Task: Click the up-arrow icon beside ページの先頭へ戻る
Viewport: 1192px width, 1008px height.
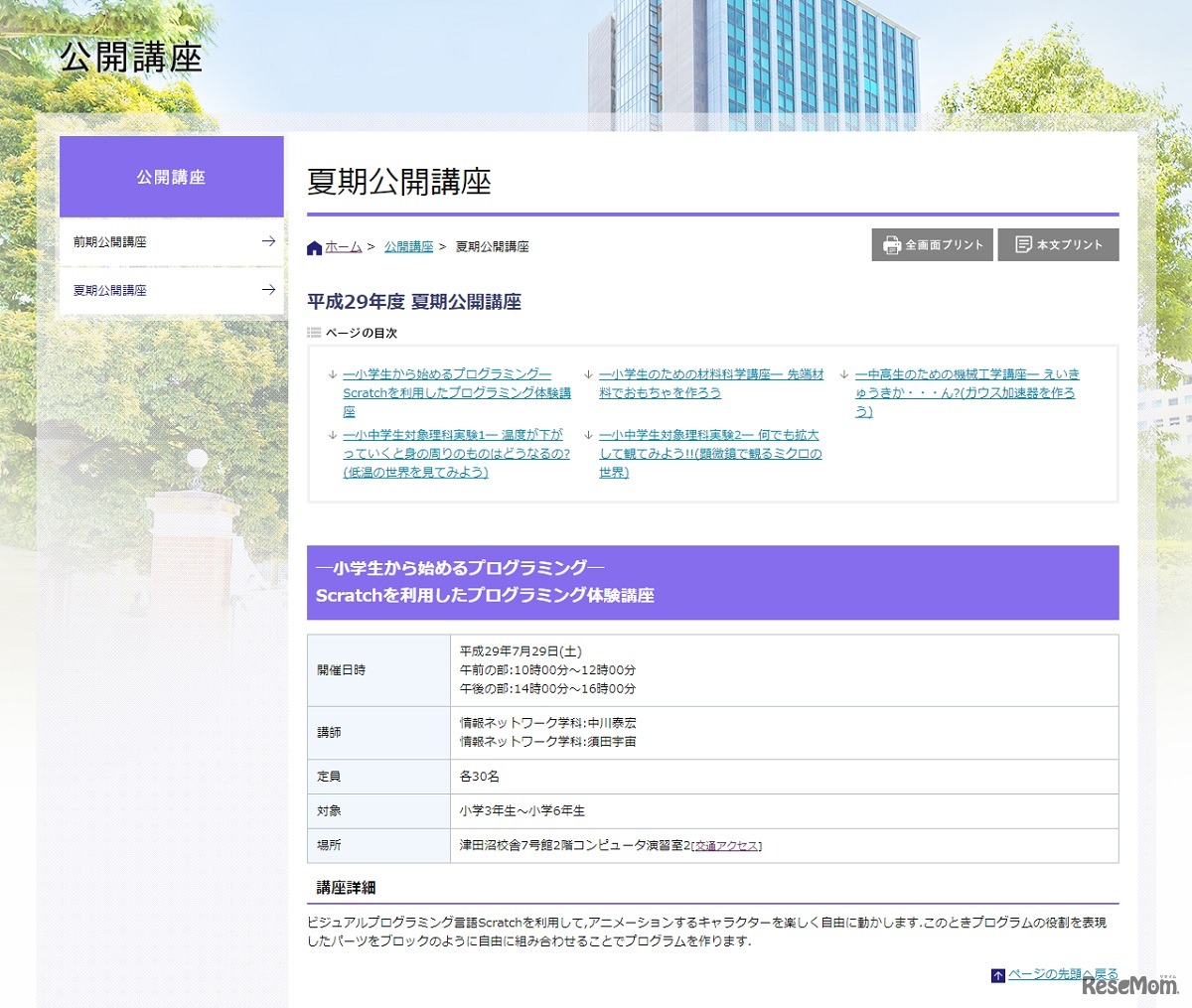Action: [x=997, y=975]
